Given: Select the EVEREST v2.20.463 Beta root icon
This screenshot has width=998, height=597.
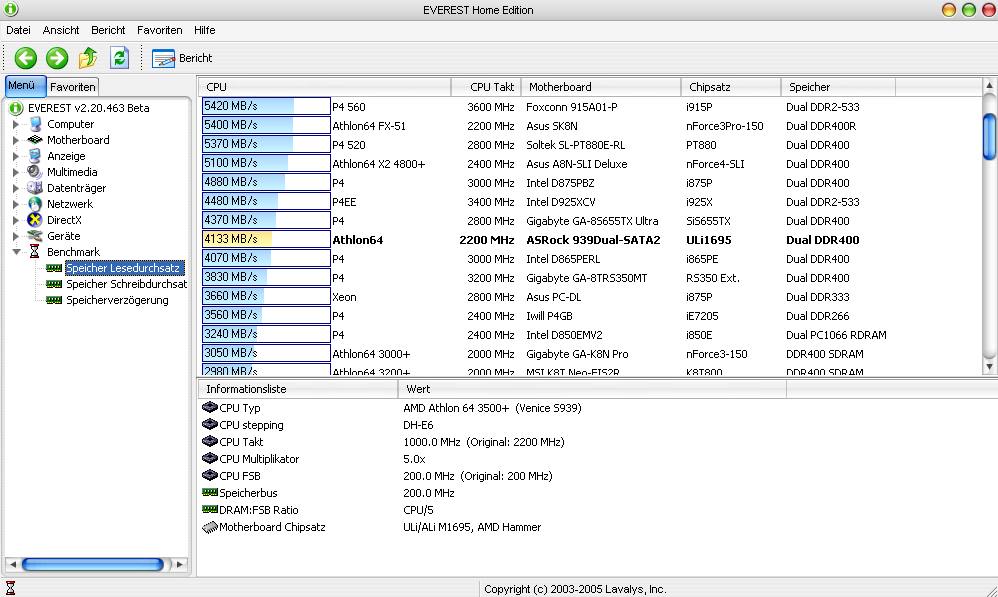Looking at the screenshot, I should [x=17, y=108].
